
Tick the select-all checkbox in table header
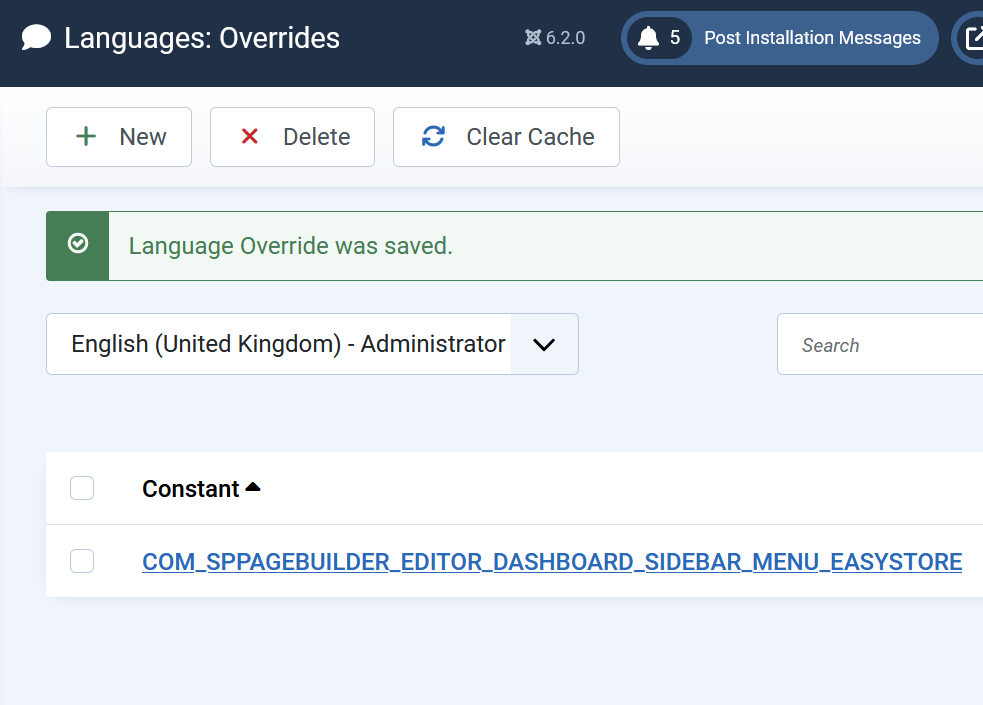click(x=82, y=488)
